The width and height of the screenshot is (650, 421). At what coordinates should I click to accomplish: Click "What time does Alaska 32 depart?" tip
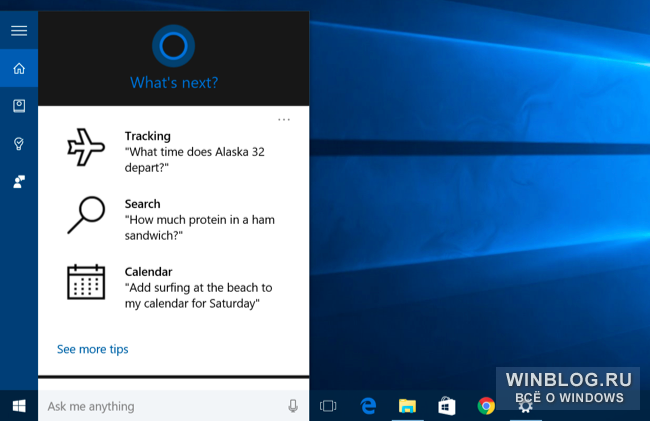click(194, 160)
